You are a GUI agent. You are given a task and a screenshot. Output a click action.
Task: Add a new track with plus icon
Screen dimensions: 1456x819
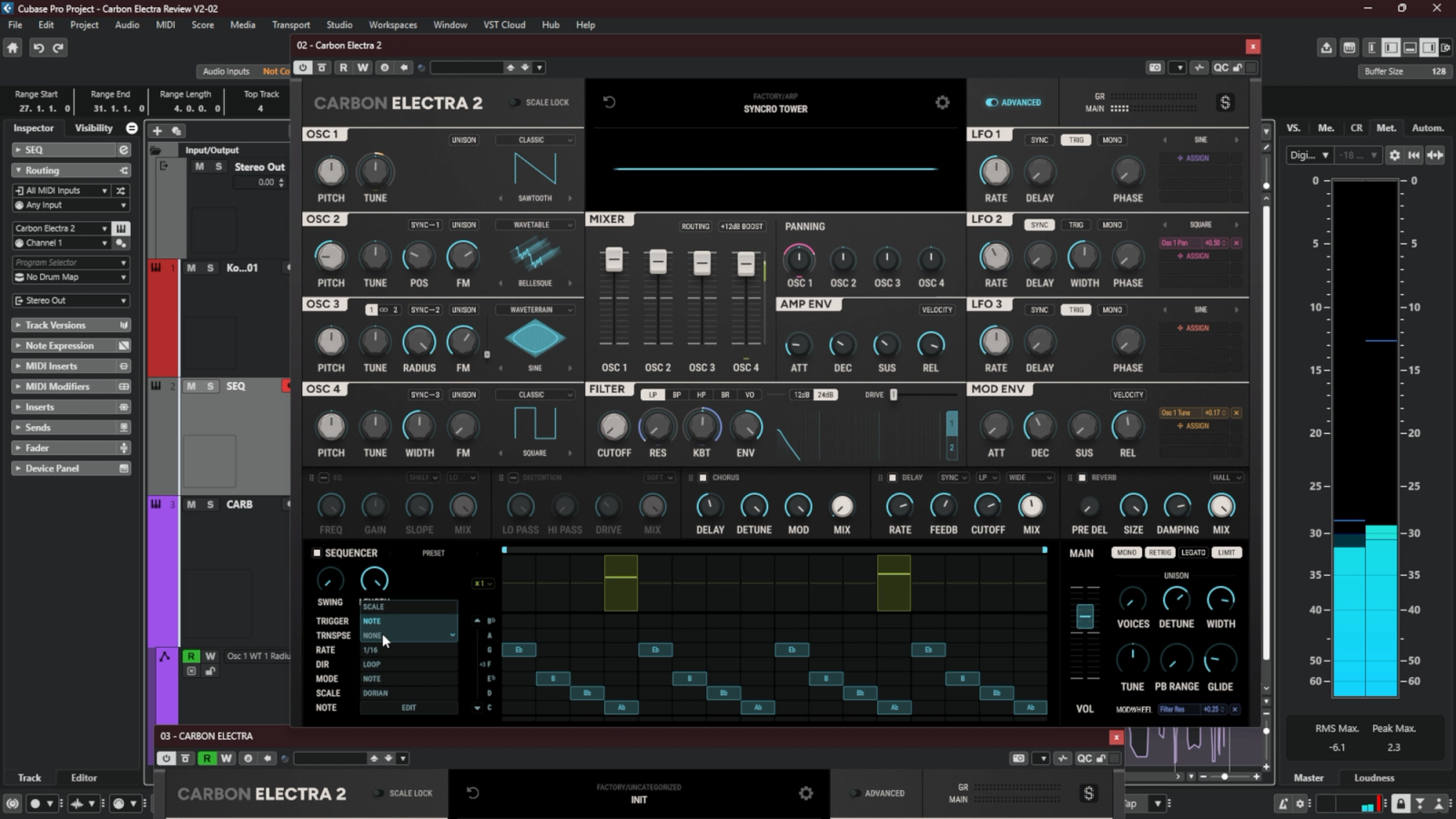[x=157, y=130]
